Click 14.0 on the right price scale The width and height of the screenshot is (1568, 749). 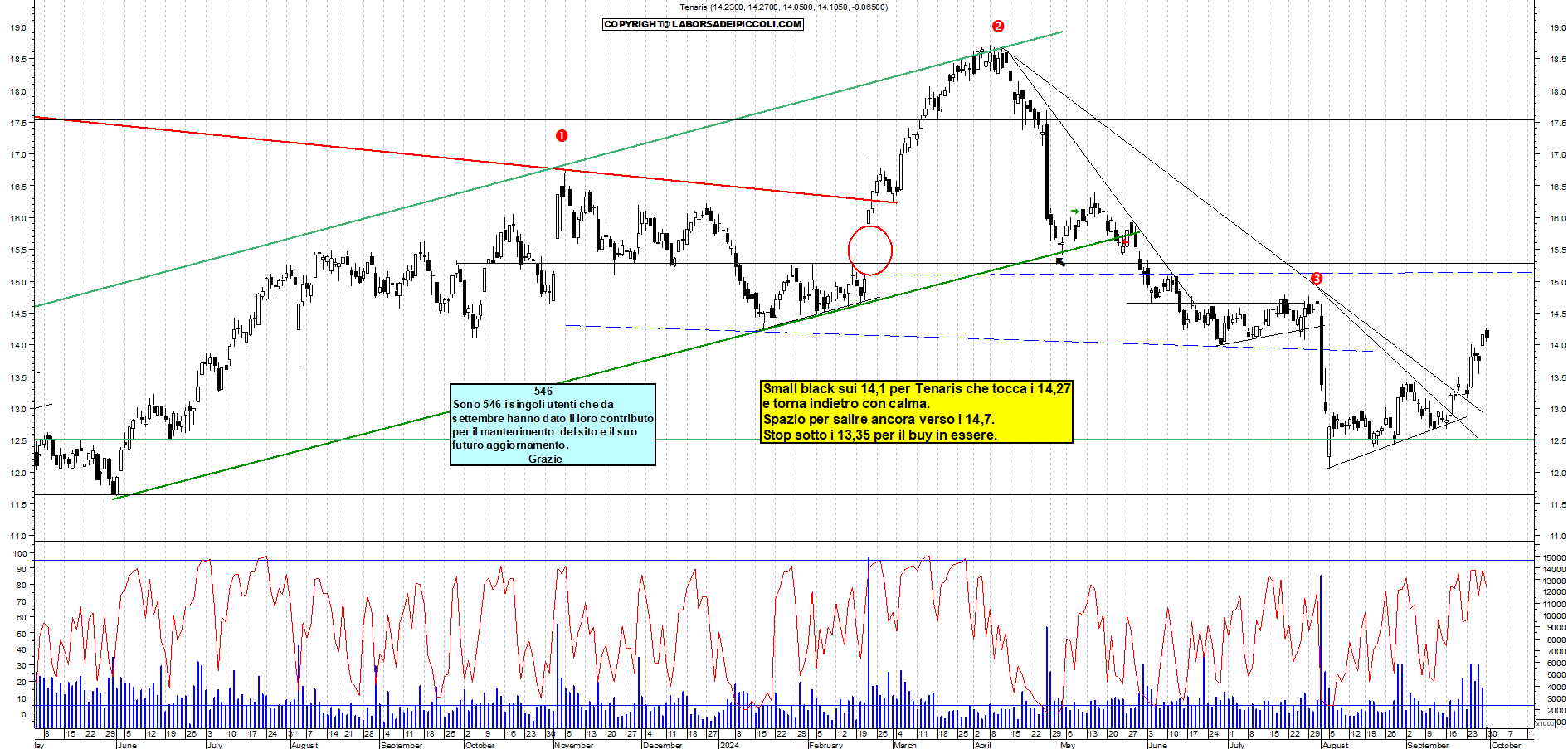(x=1557, y=345)
